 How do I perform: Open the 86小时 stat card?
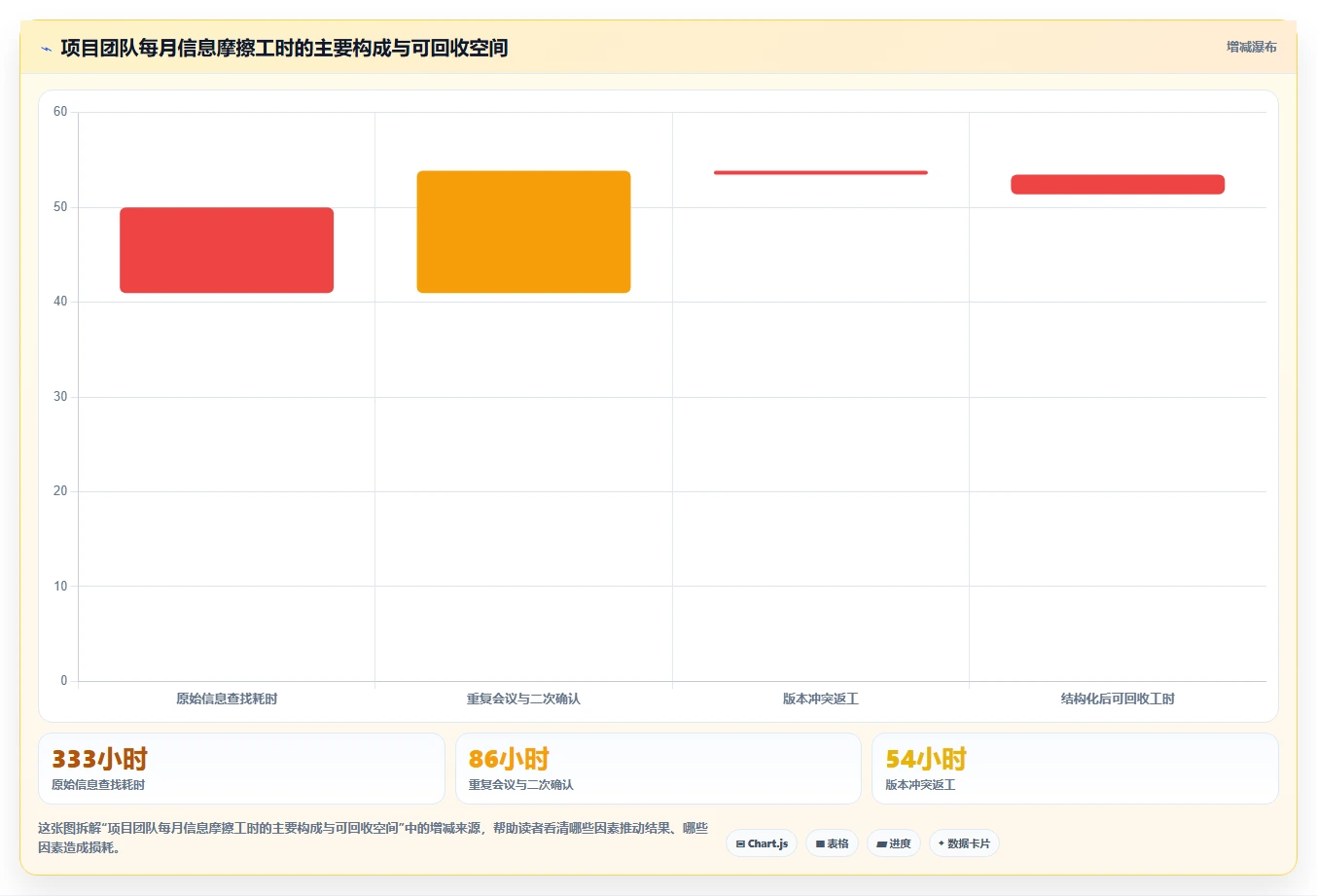click(x=658, y=769)
